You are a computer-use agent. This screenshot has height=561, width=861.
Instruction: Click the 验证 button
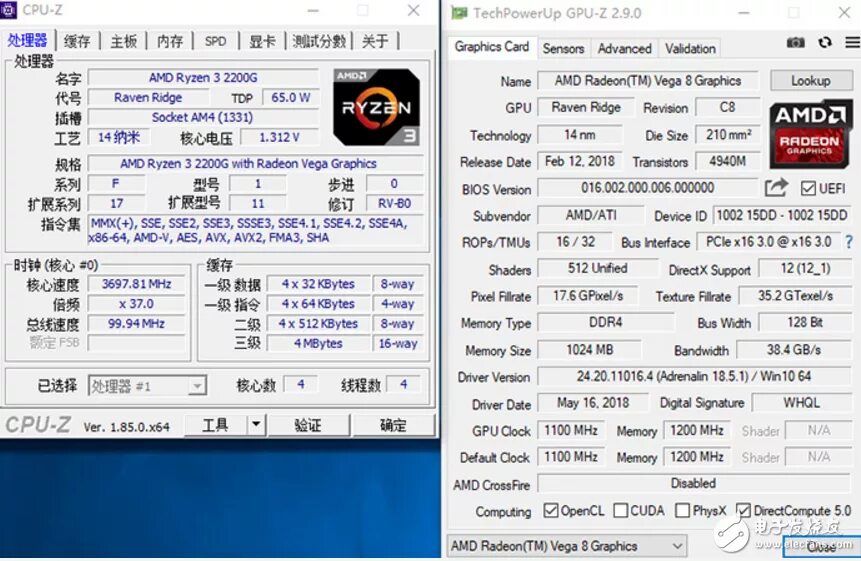pyautogui.click(x=308, y=424)
